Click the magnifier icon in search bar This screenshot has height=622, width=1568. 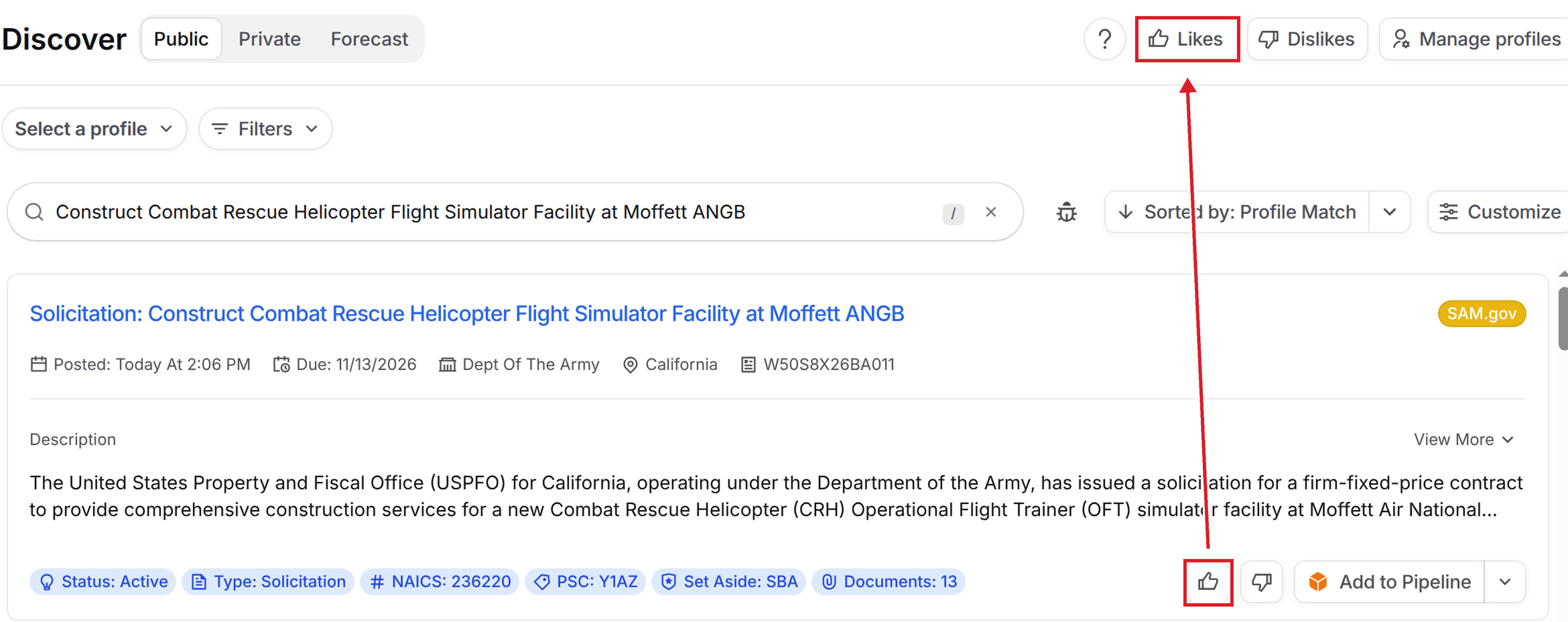click(x=34, y=212)
